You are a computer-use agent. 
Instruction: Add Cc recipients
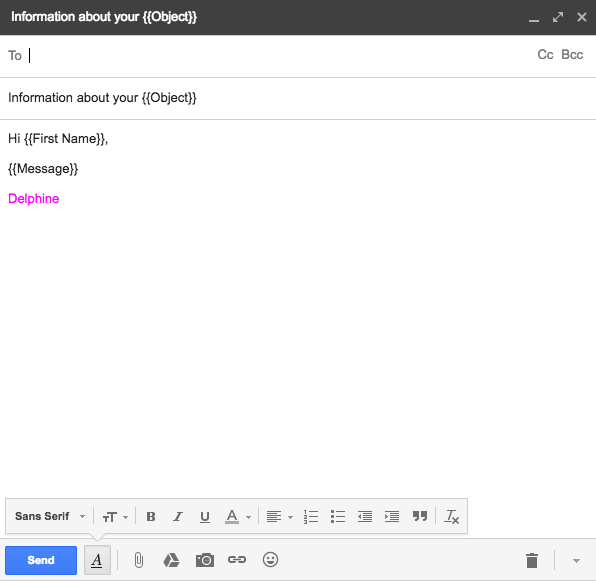click(545, 55)
